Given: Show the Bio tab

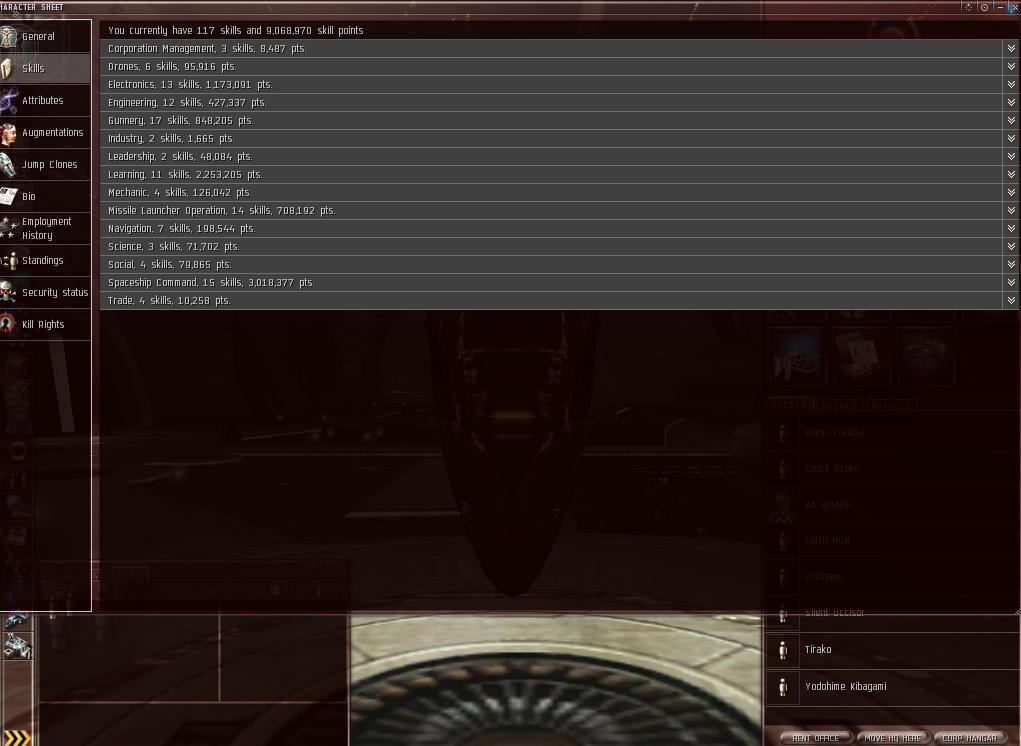Looking at the screenshot, I should pyautogui.click(x=45, y=196).
